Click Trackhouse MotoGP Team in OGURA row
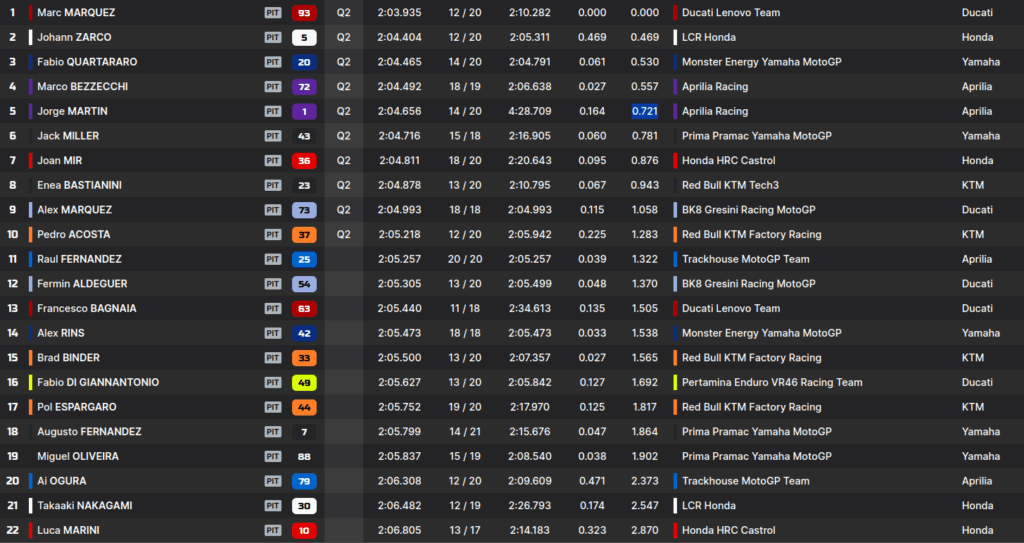 (x=746, y=481)
